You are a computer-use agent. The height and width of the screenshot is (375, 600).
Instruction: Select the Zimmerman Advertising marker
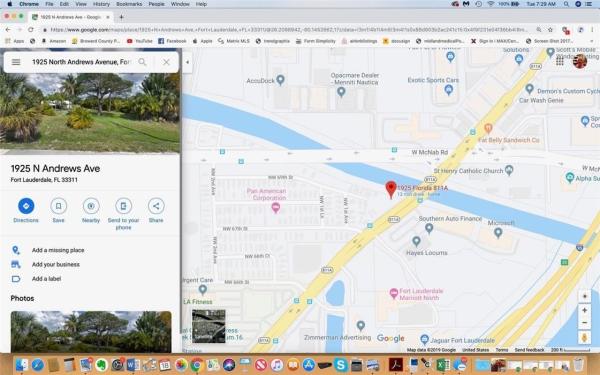pyautogui.click(x=360, y=326)
